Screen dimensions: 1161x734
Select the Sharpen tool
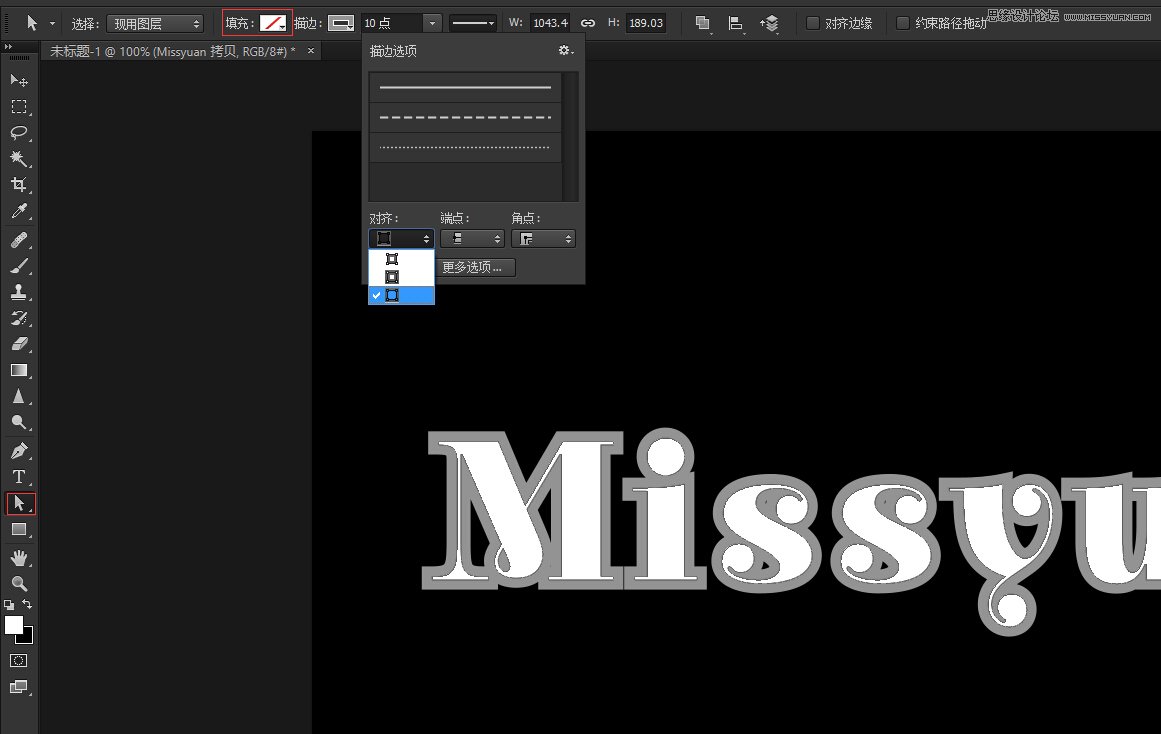19,396
